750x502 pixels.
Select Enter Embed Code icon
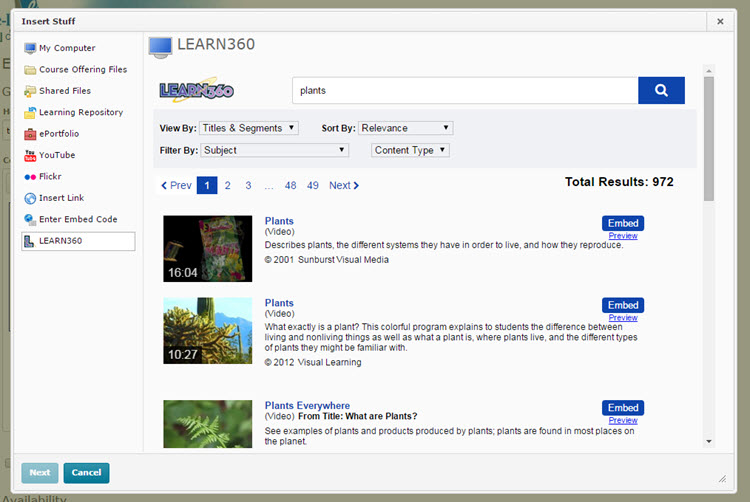point(30,219)
